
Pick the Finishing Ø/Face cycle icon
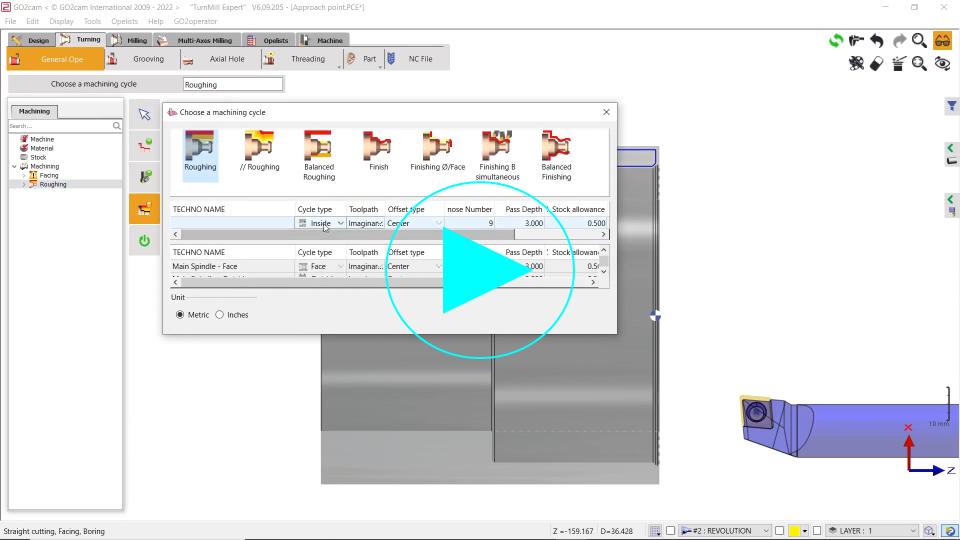pyautogui.click(x=437, y=149)
